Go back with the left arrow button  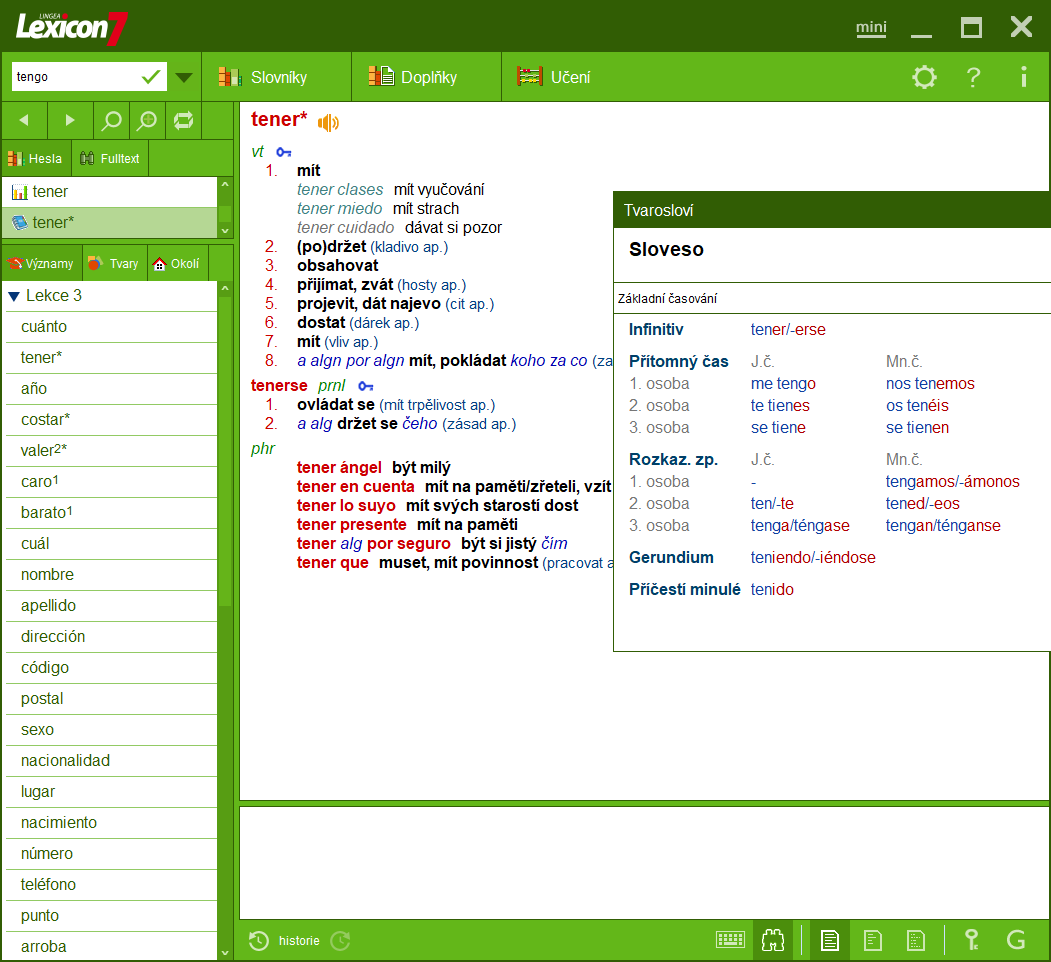(x=24, y=120)
